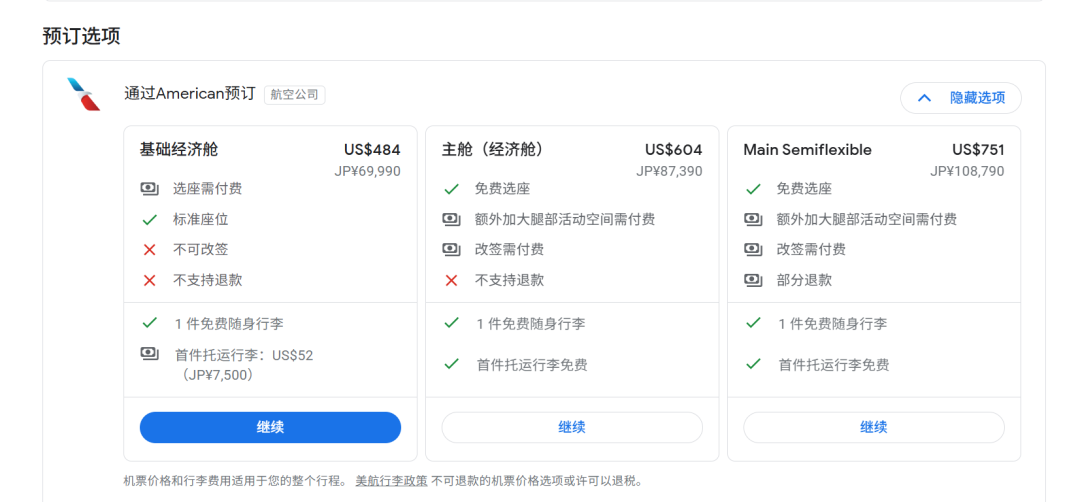The image size is (1080, 502).
Task: Click the green check beside 标准座位
Action: click(149, 219)
